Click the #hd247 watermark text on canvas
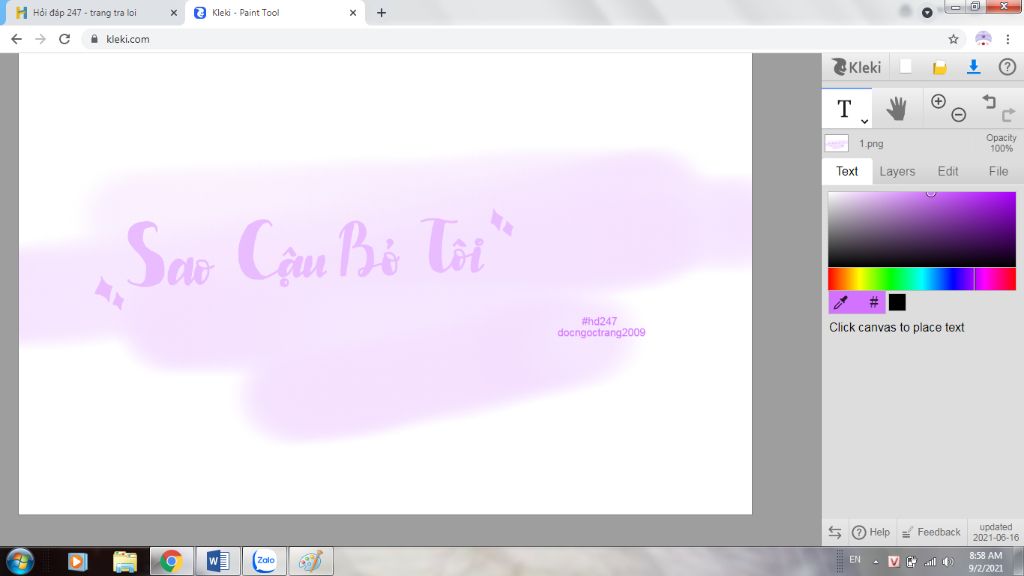1024x576 pixels. [x=599, y=321]
